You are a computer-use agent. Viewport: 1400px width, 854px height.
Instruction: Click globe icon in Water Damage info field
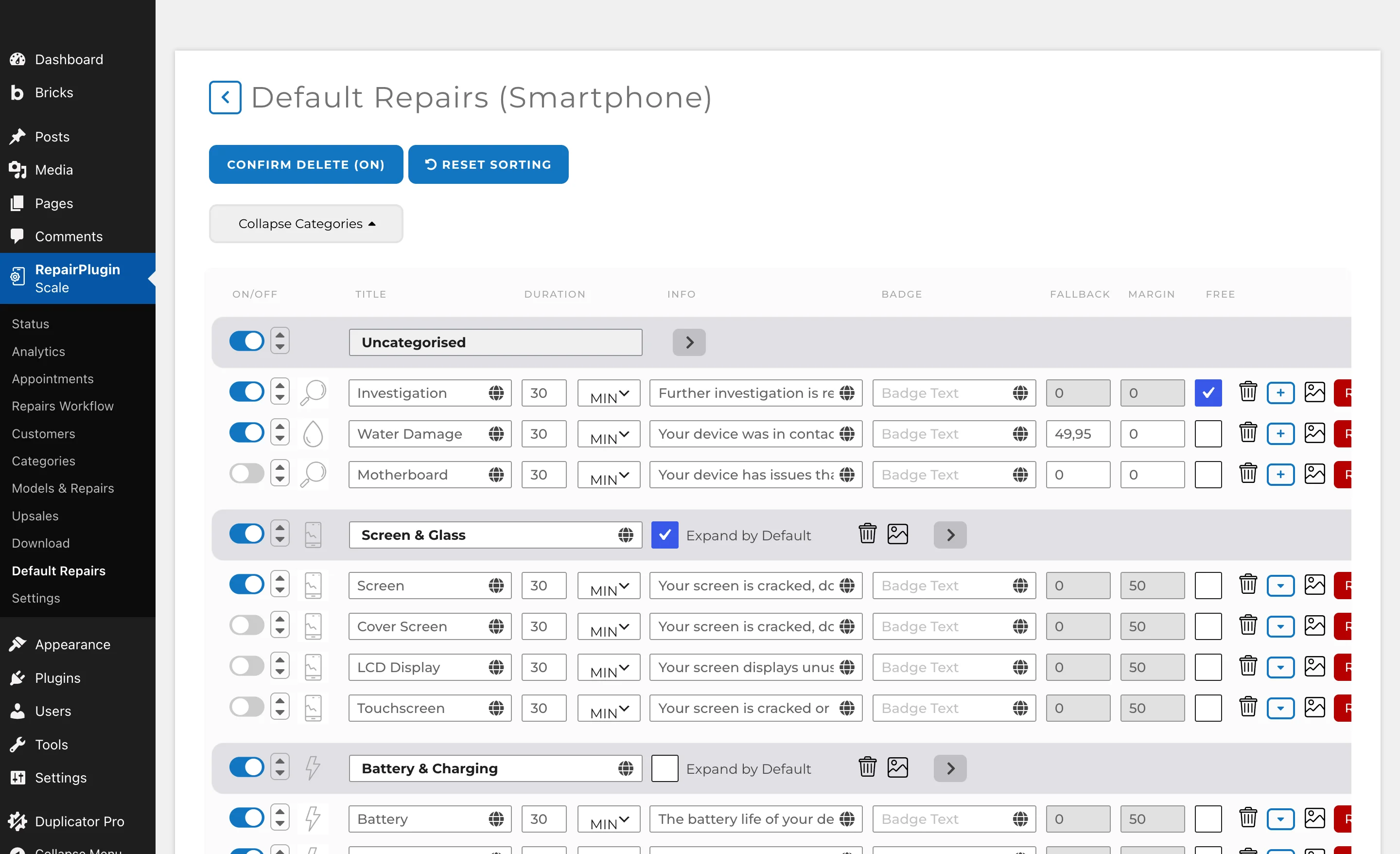(847, 434)
